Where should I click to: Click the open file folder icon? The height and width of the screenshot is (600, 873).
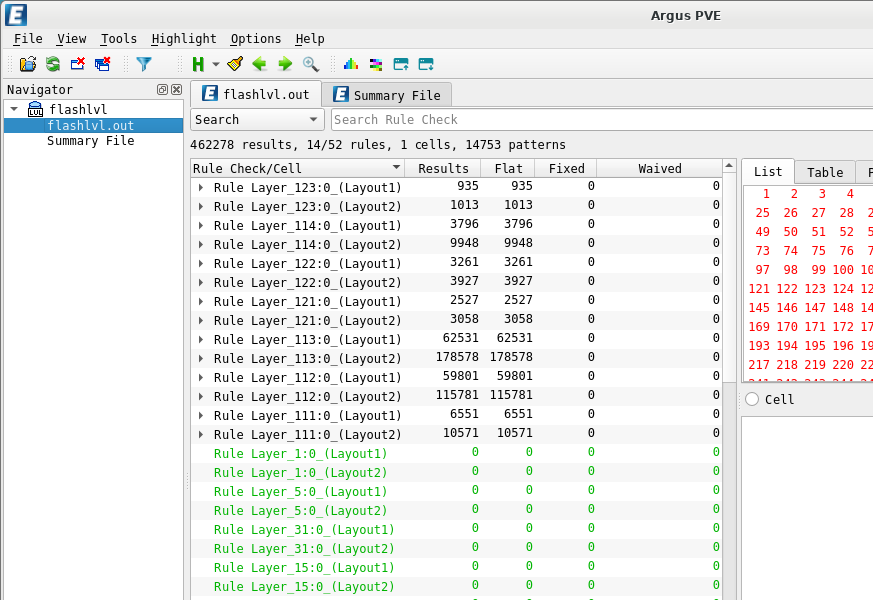[x=27, y=64]
